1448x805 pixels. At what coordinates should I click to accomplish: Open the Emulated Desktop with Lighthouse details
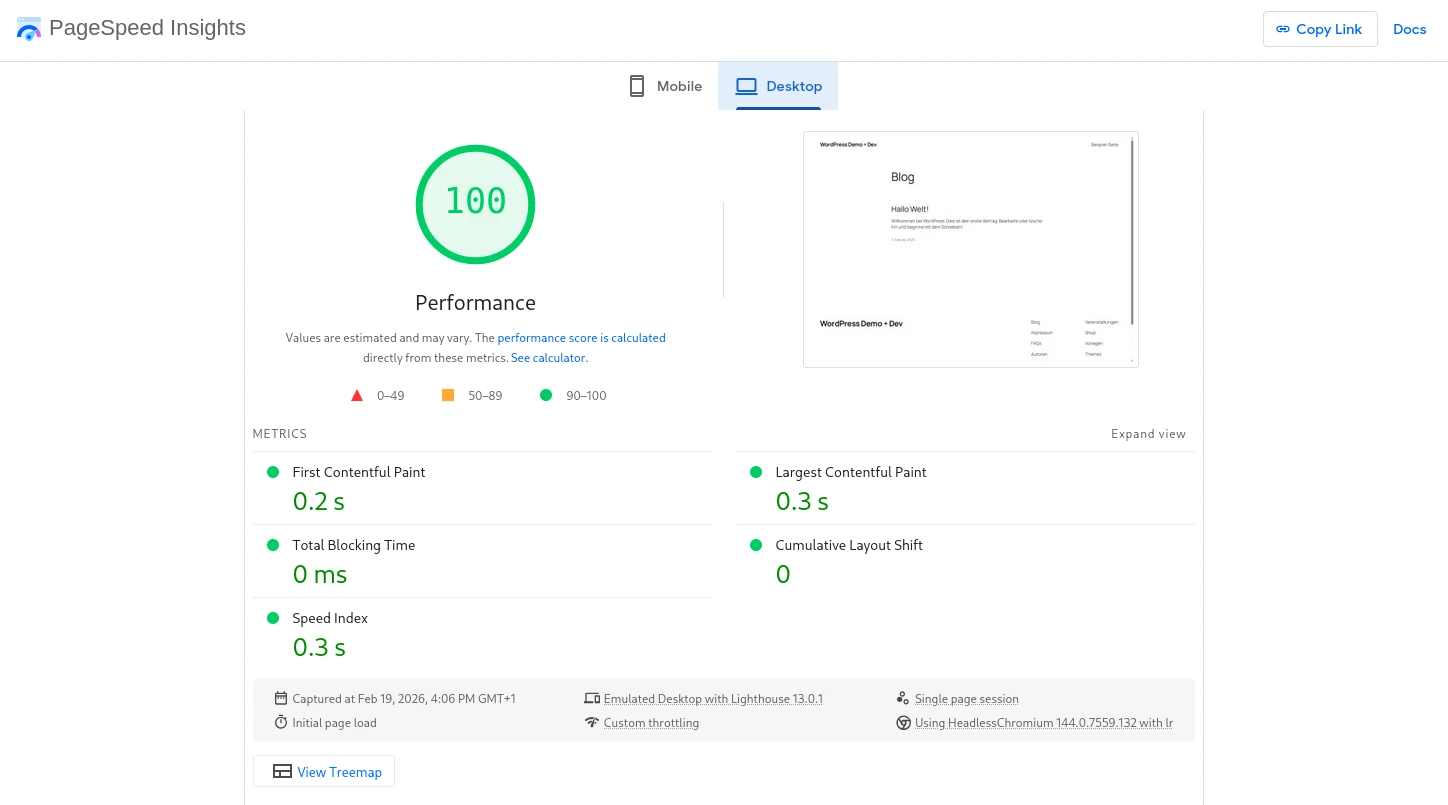(713, 698)
